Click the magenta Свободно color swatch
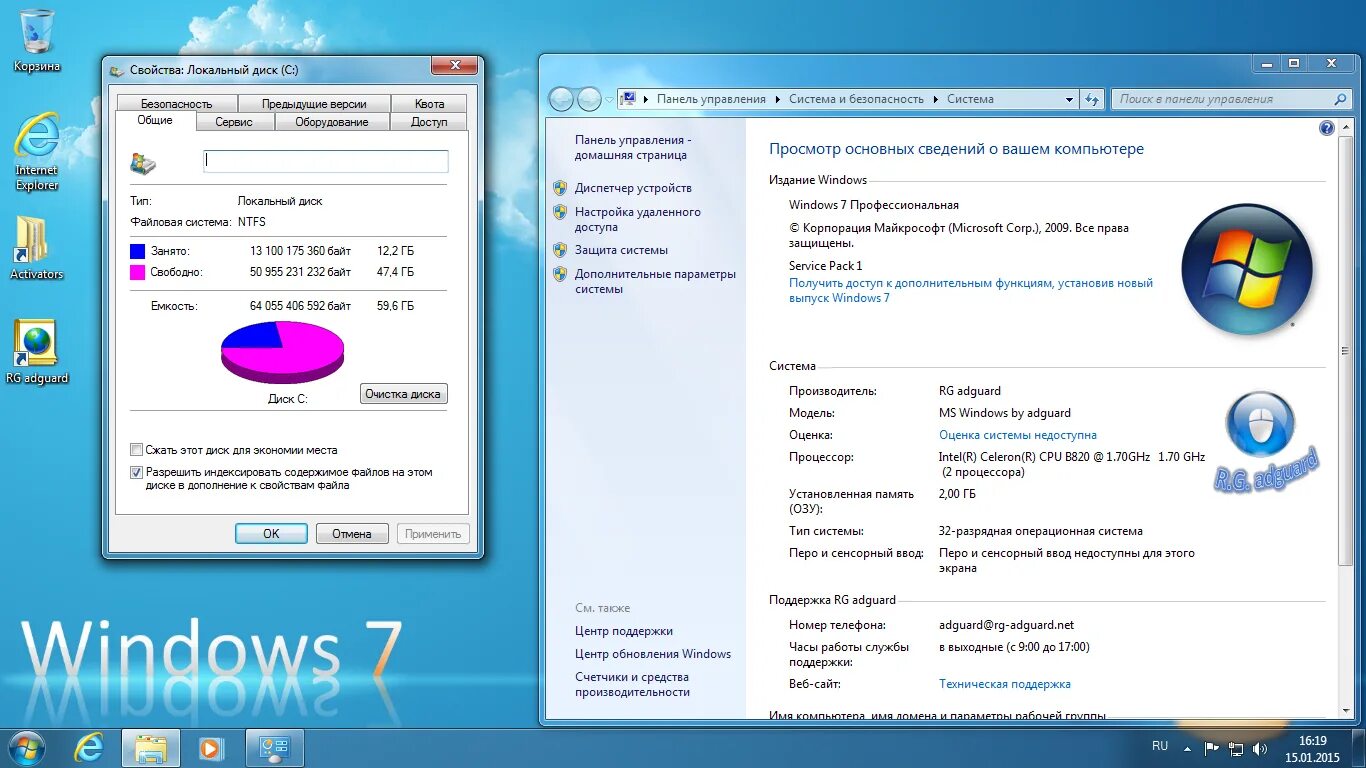The image size is (1366, 768). (x=138, y=272)
